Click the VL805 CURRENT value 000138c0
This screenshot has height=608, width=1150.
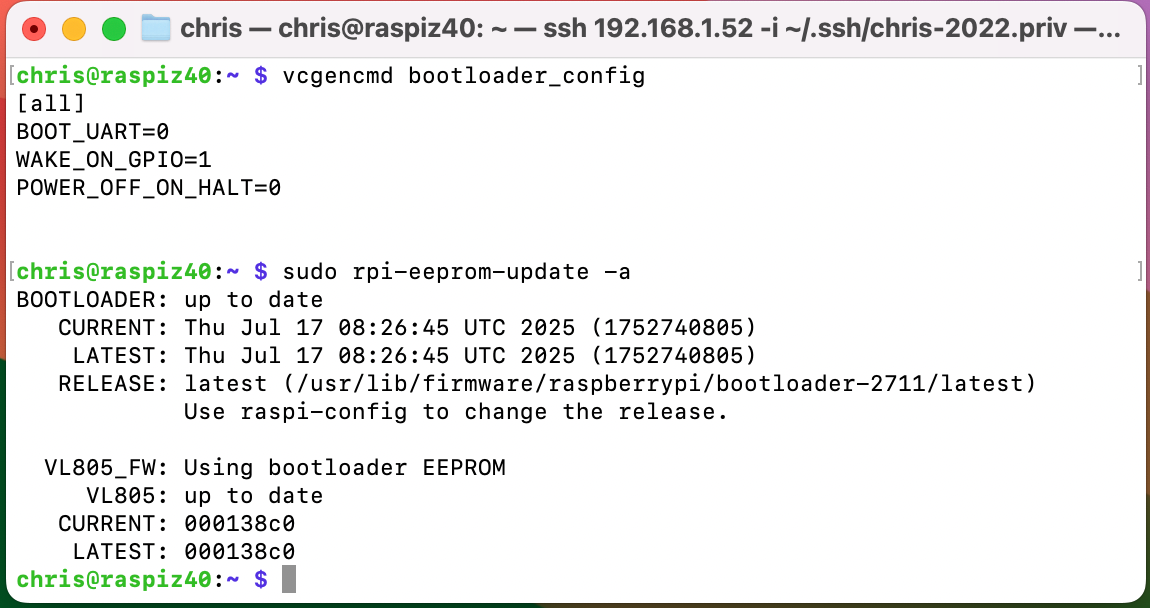(x=240, y=524)
